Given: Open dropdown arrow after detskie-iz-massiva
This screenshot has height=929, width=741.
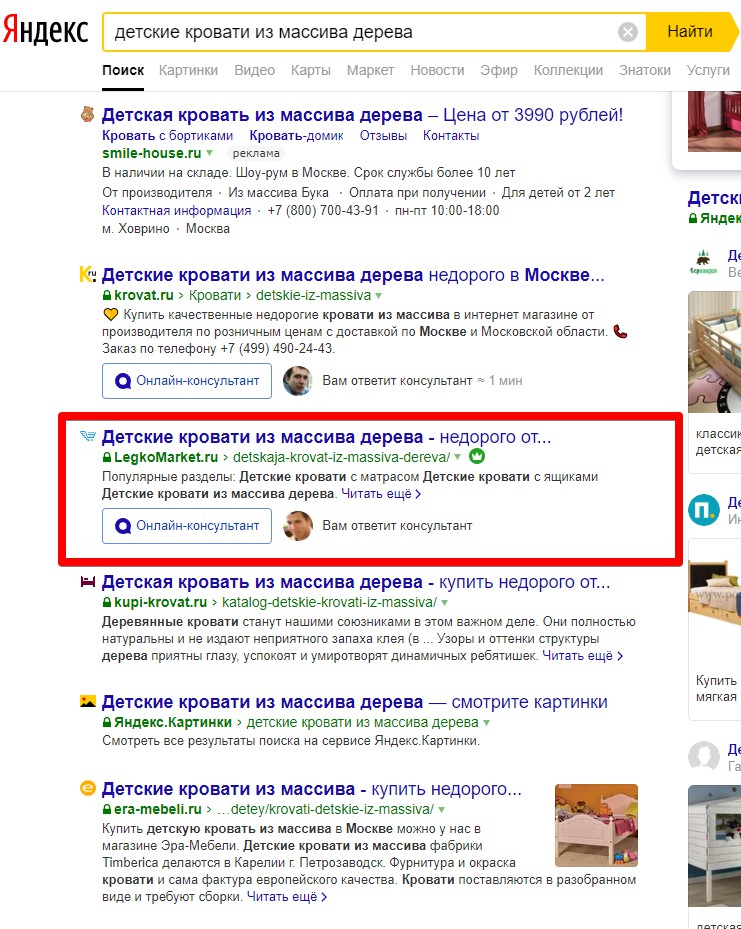Looking at the screenshot, I should pyautogui.click(x=378, y=295).
